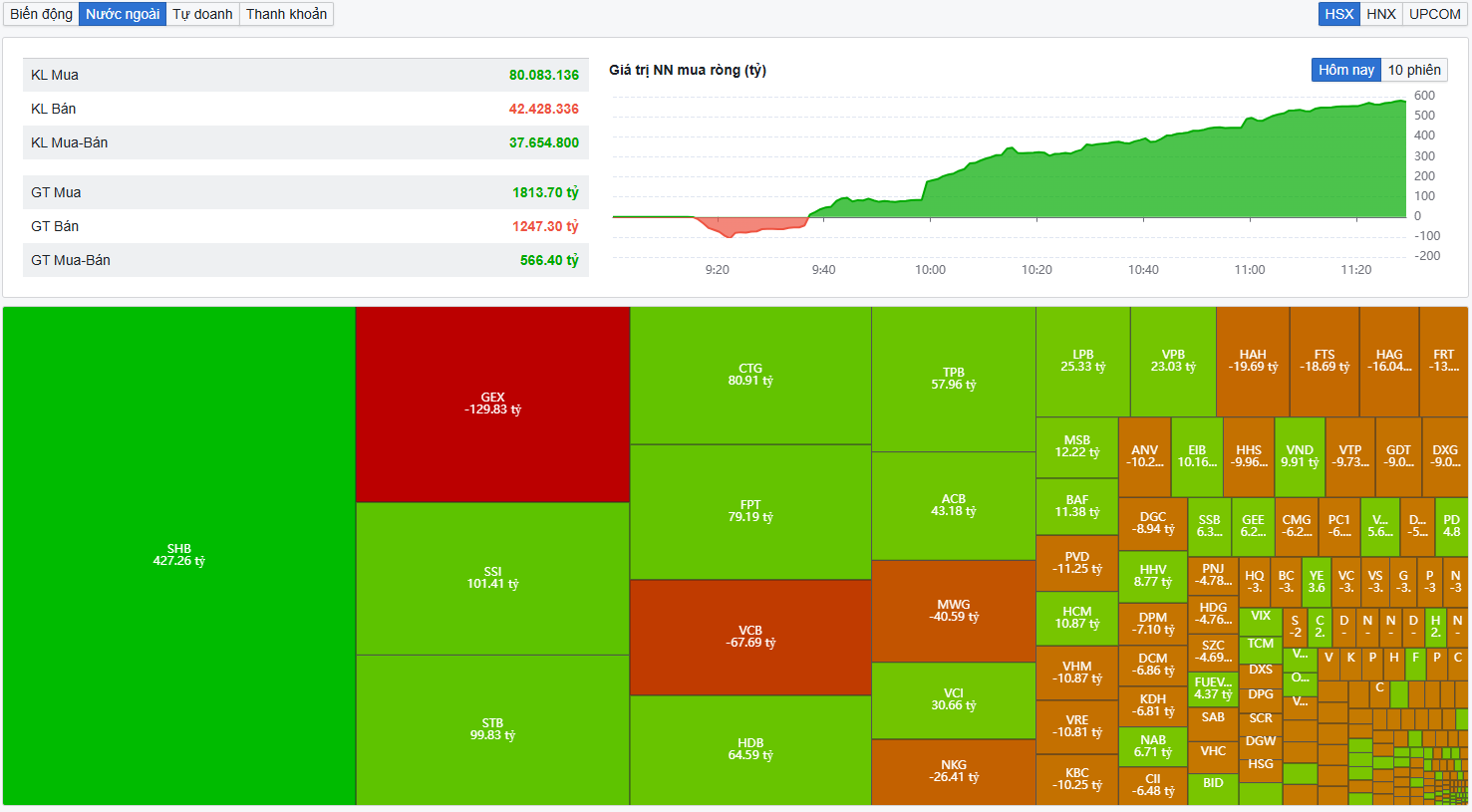Click the NKG -26.41 tỷ tile
Image resolution: width=1472 pixels, height=812 pixels.
[x=954, y=772]
